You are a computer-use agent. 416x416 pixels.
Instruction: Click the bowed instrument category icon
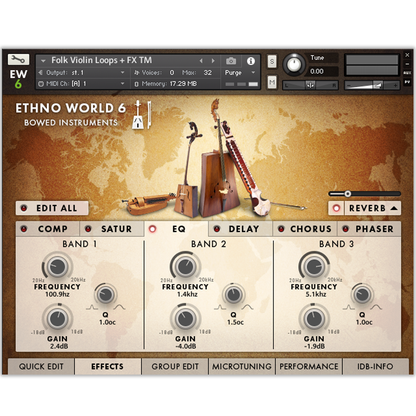(x=142, y=115)
